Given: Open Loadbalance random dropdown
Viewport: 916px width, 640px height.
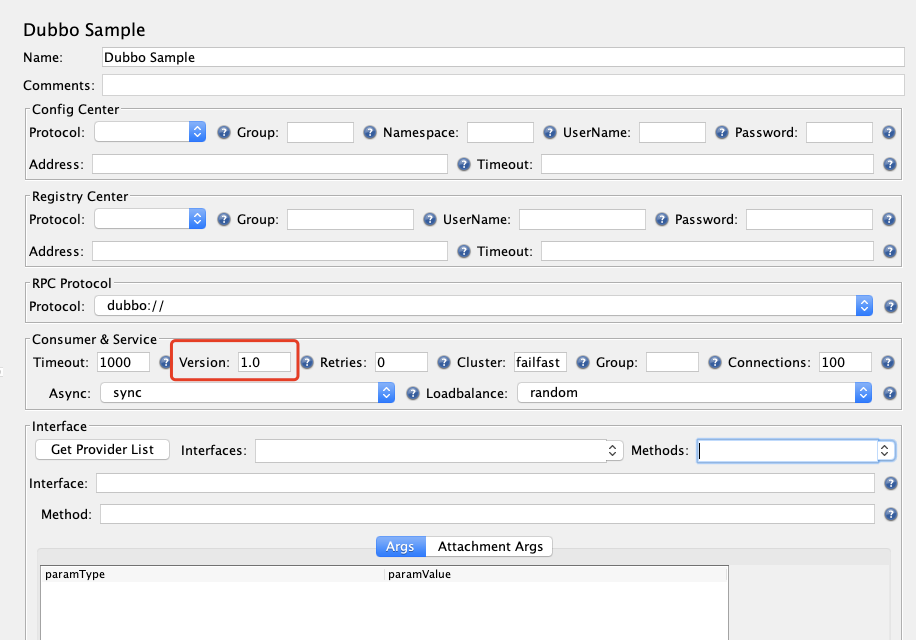Looking at the screenshot, I should point(695,393).
